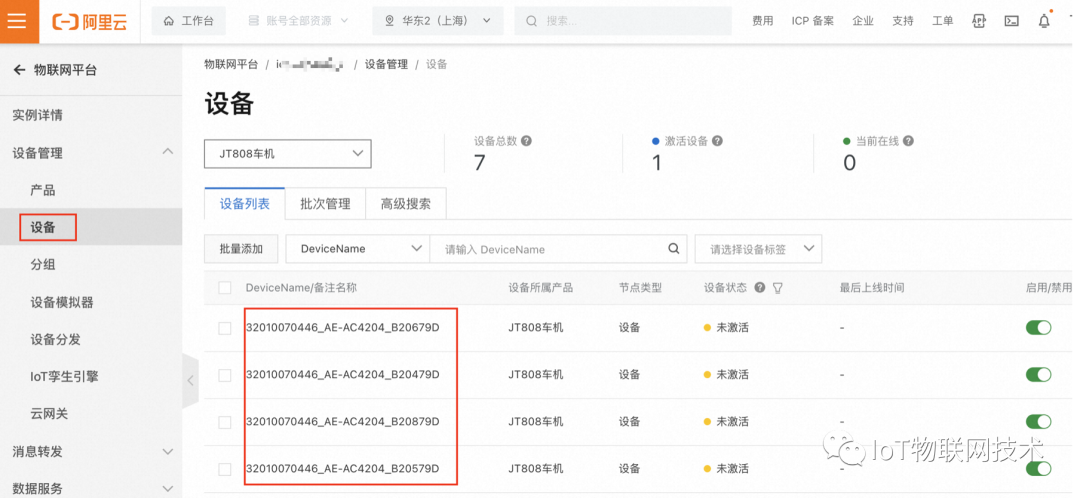Check the row for device B20879D
Viewport: 1080px width, 498px height.
[x=225, y=422]
